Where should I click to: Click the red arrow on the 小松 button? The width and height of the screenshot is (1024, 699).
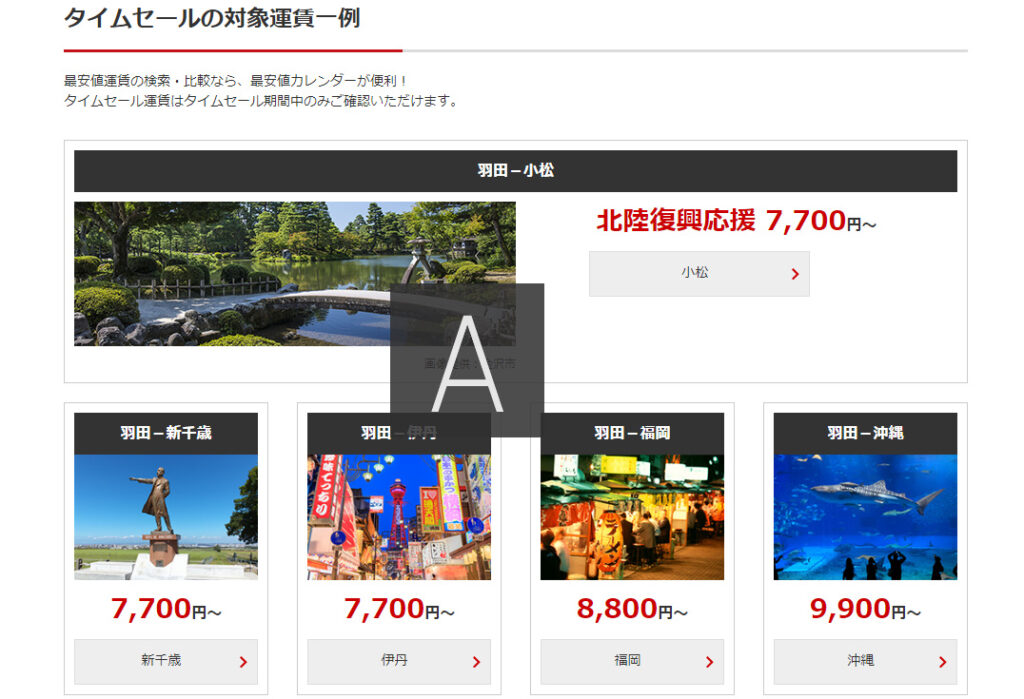pos(795,274)
